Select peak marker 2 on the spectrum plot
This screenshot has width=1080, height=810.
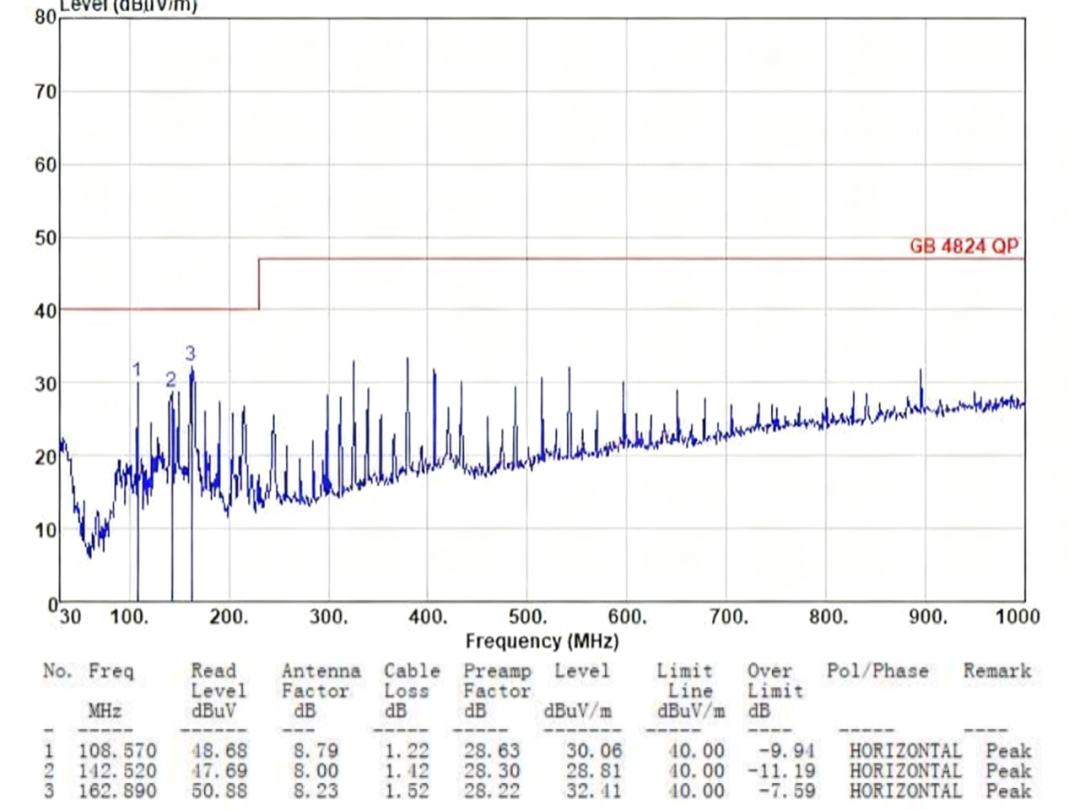tap(171, 379)
